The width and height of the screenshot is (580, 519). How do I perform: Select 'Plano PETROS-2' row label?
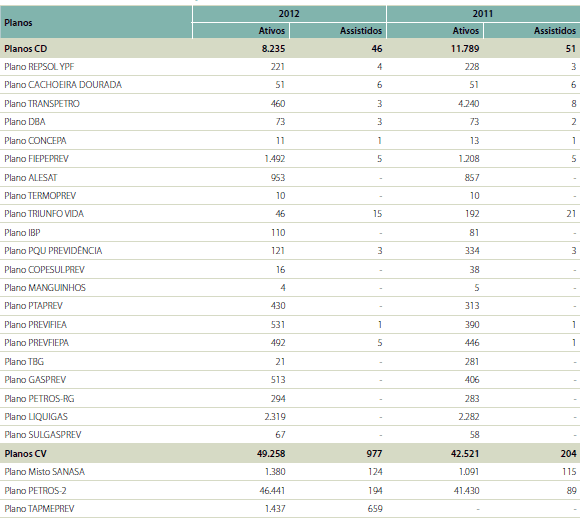[x=35, y=491]
